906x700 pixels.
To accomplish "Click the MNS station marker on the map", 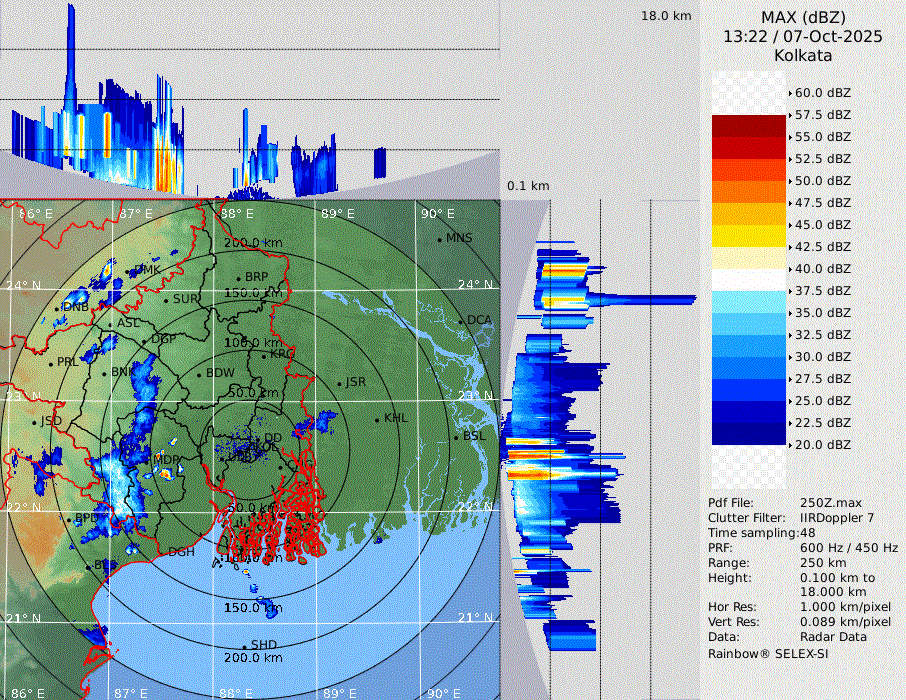I will [439, 239].
